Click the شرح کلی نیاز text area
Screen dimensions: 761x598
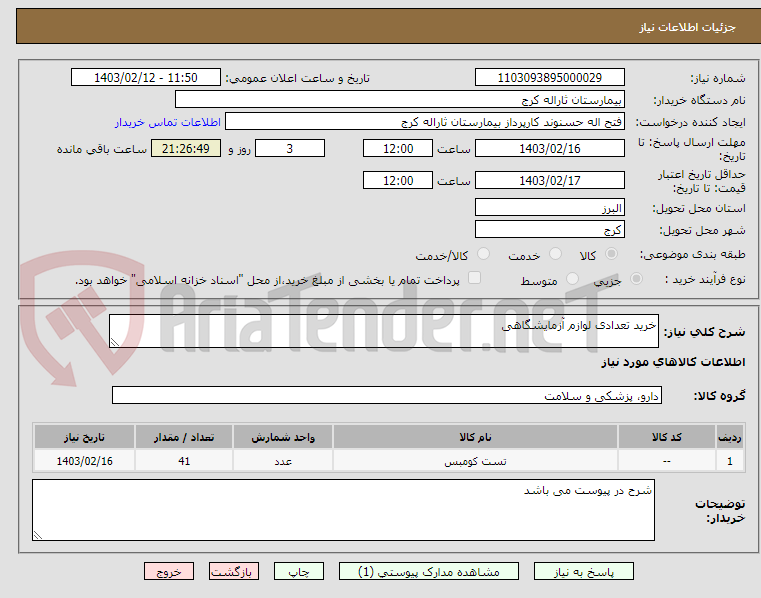click(x=384, y=331)
